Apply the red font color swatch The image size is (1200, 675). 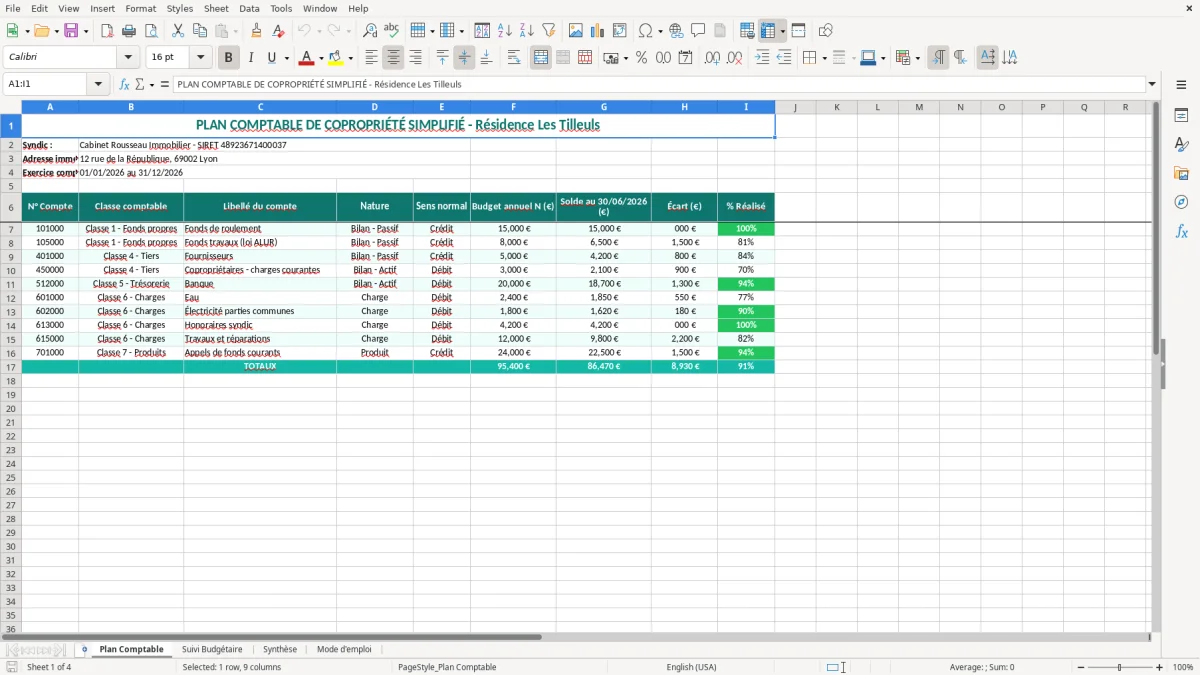tap(307, 58)
